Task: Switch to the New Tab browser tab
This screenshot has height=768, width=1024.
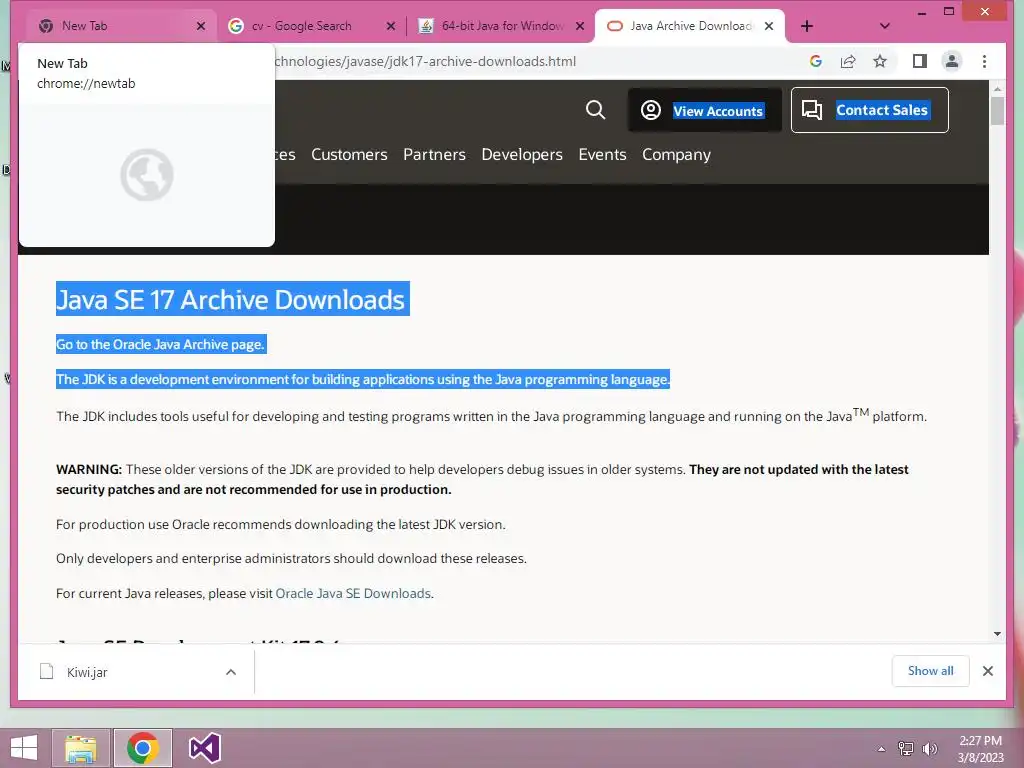Action: click(x=121, y=26)
